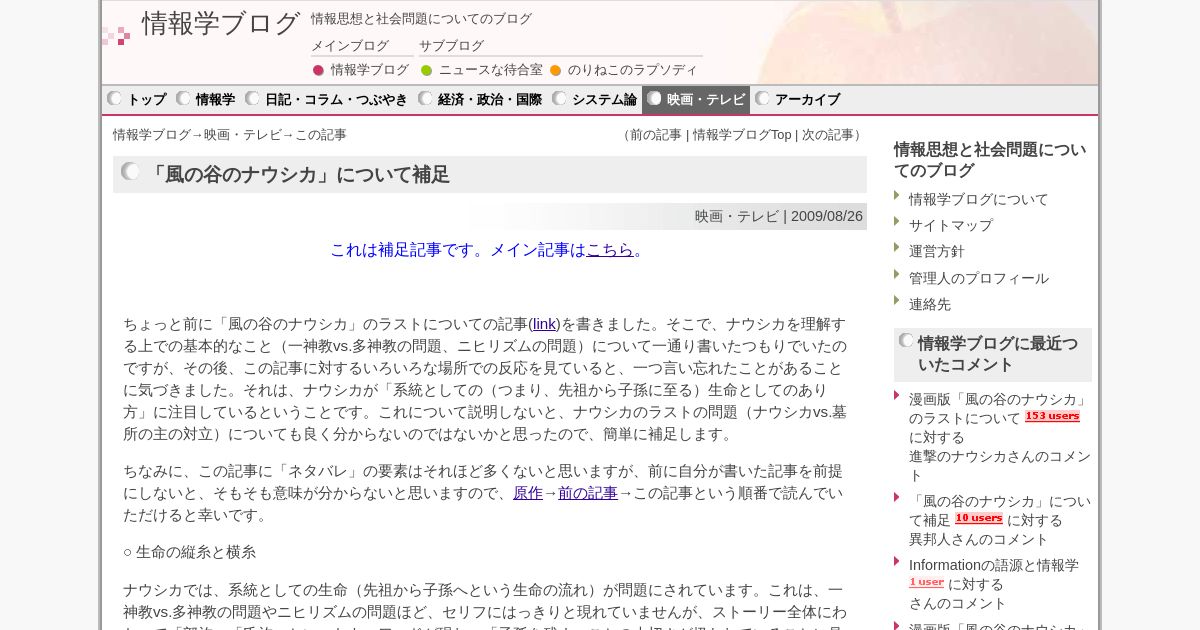Image resolution: width=1200 pixels, height=630 pixels.
Task: Click the 情報思想と社会問題についてのブログ sidebar heading
Action: click(x=990, y=160)
